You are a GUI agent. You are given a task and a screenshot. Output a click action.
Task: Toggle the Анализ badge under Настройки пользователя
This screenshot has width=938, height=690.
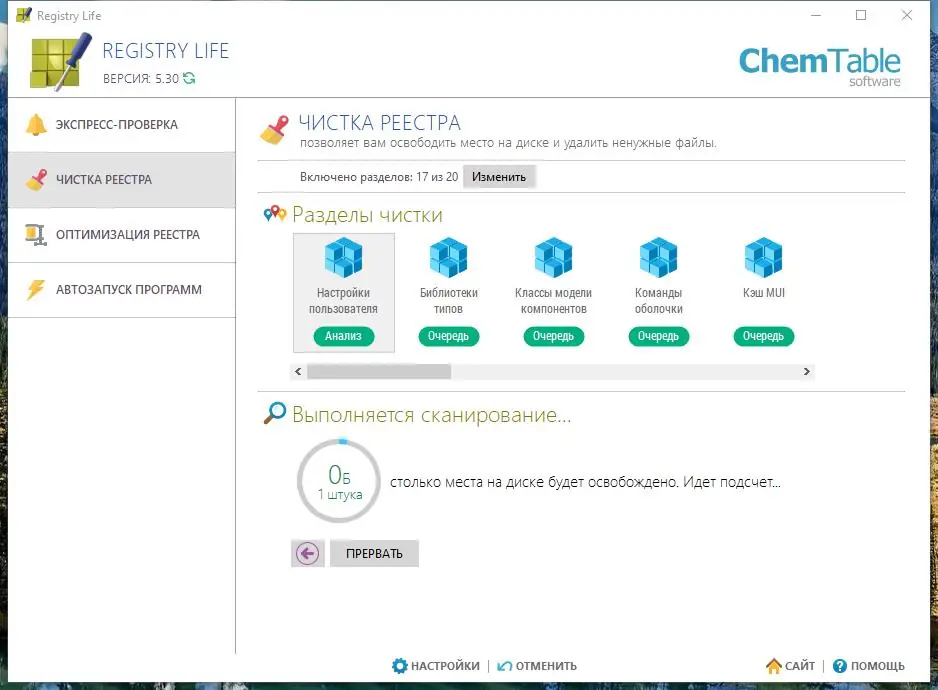[x=343, y=337]
